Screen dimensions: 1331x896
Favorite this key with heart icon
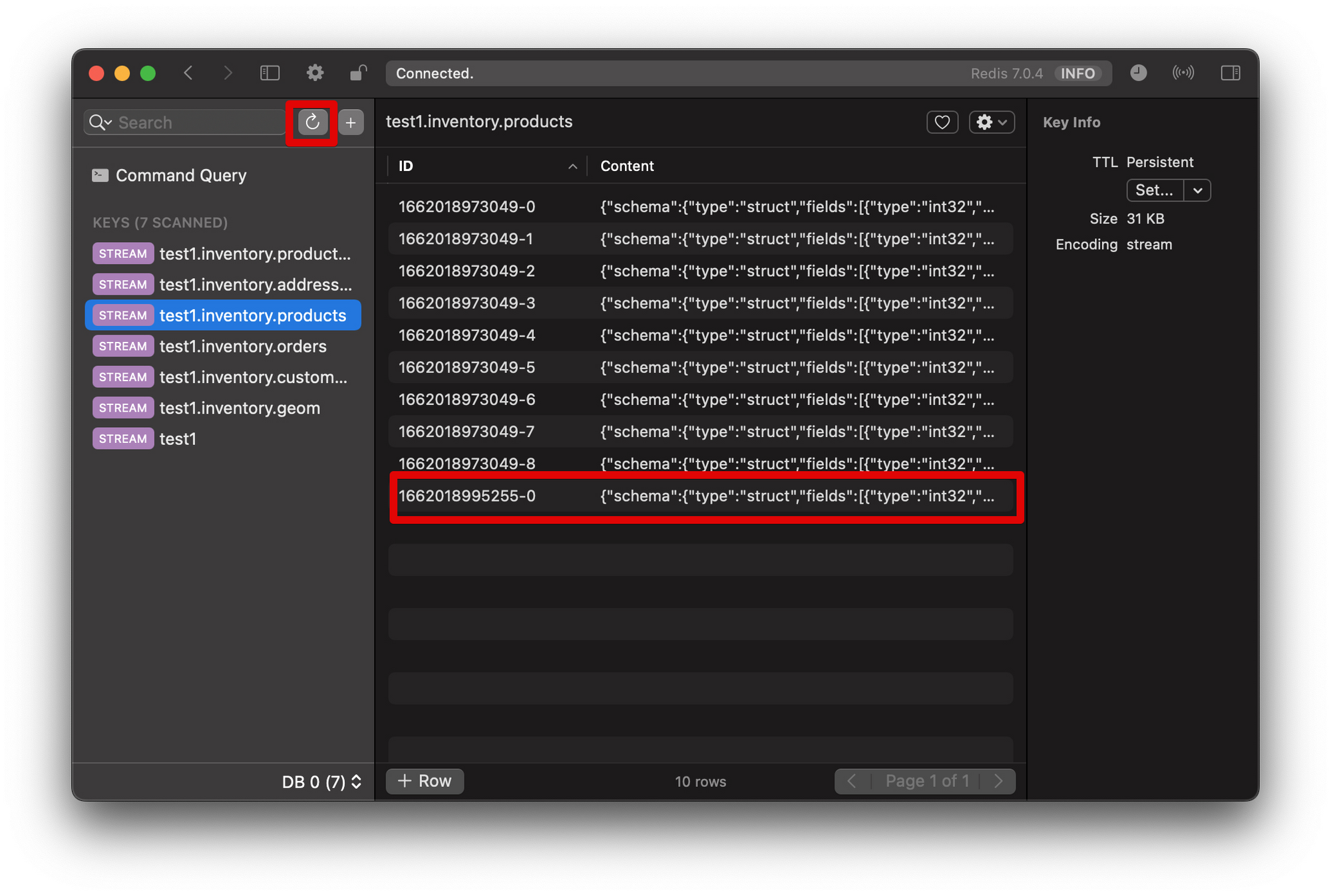(942, 122)
